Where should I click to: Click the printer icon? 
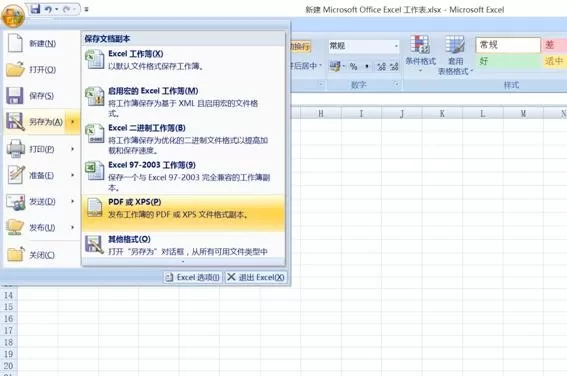(16, 148)
